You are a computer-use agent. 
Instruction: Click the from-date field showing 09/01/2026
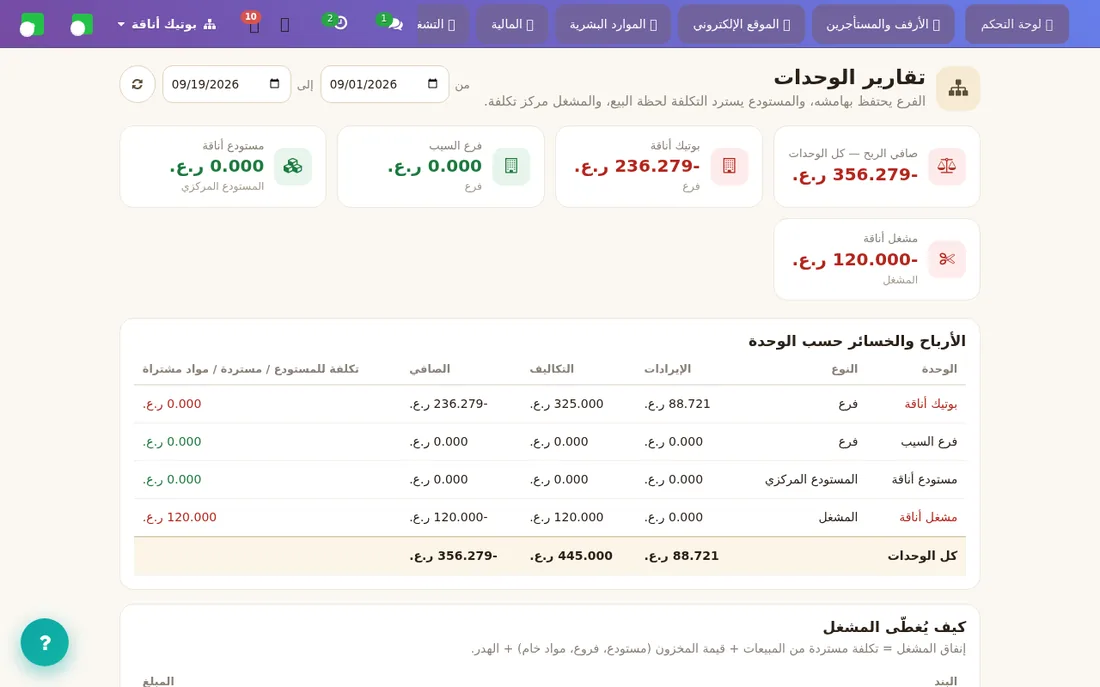coord(384,84)
